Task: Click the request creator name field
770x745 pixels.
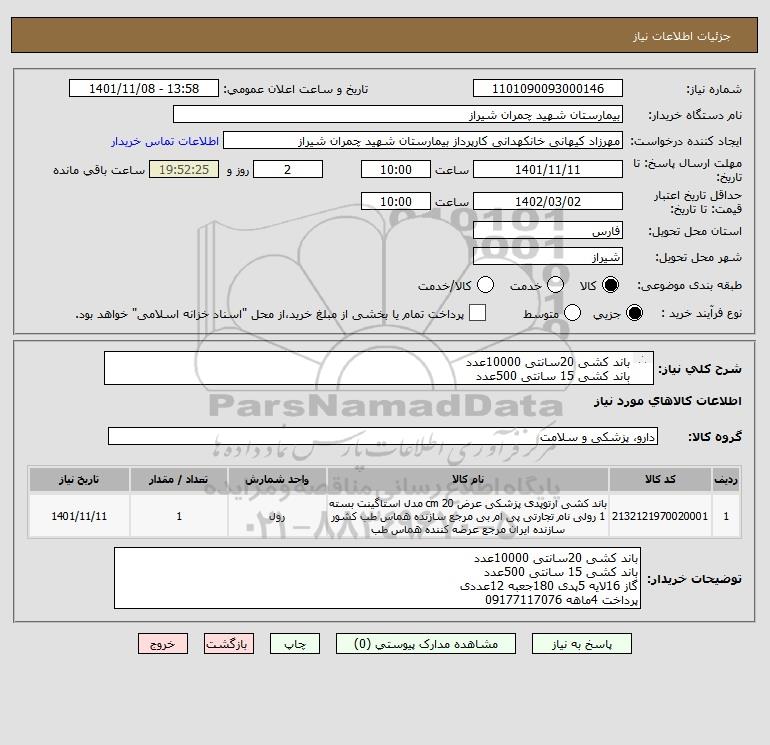Action: point(423,140)
